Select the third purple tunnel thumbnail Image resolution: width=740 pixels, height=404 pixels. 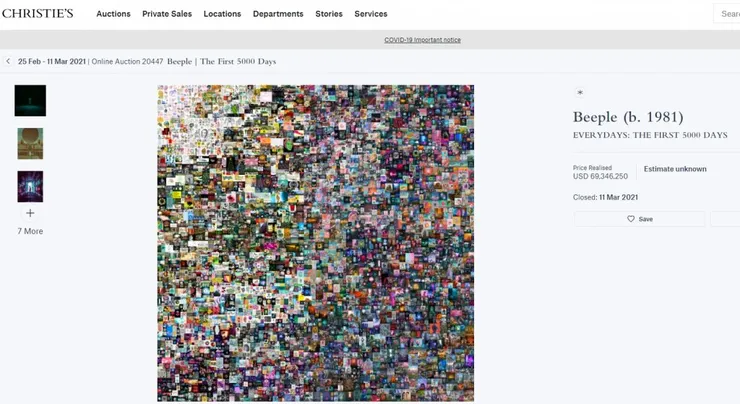point(30,186)
